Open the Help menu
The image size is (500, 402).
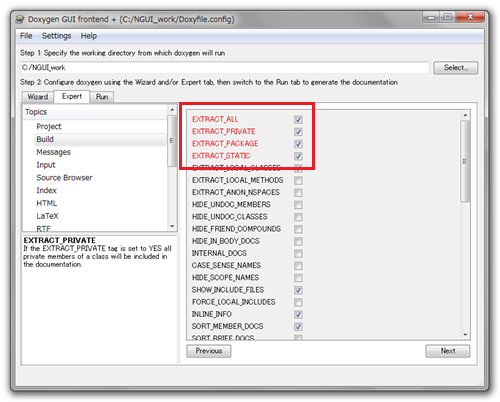[89, 36]
